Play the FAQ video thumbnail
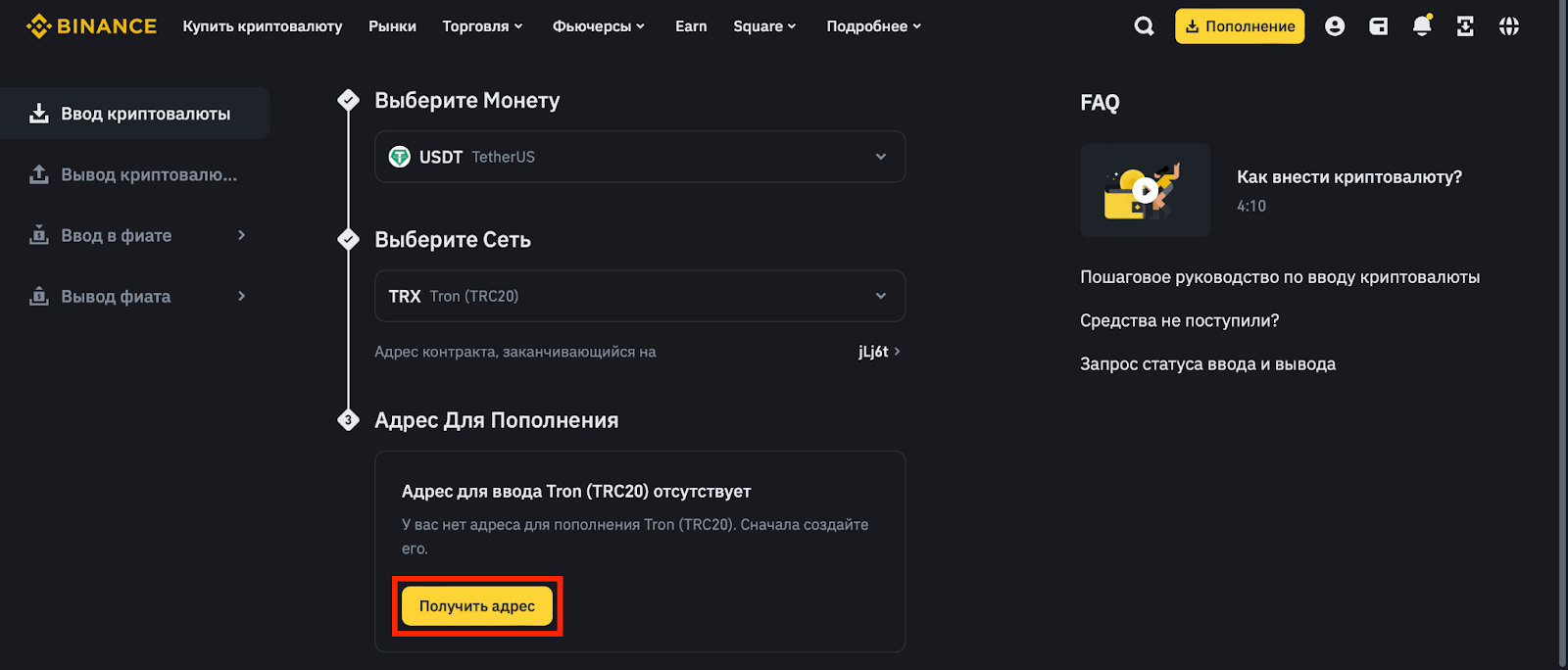Viewport: 1568px width, 670px height. tap(1145, 190)
